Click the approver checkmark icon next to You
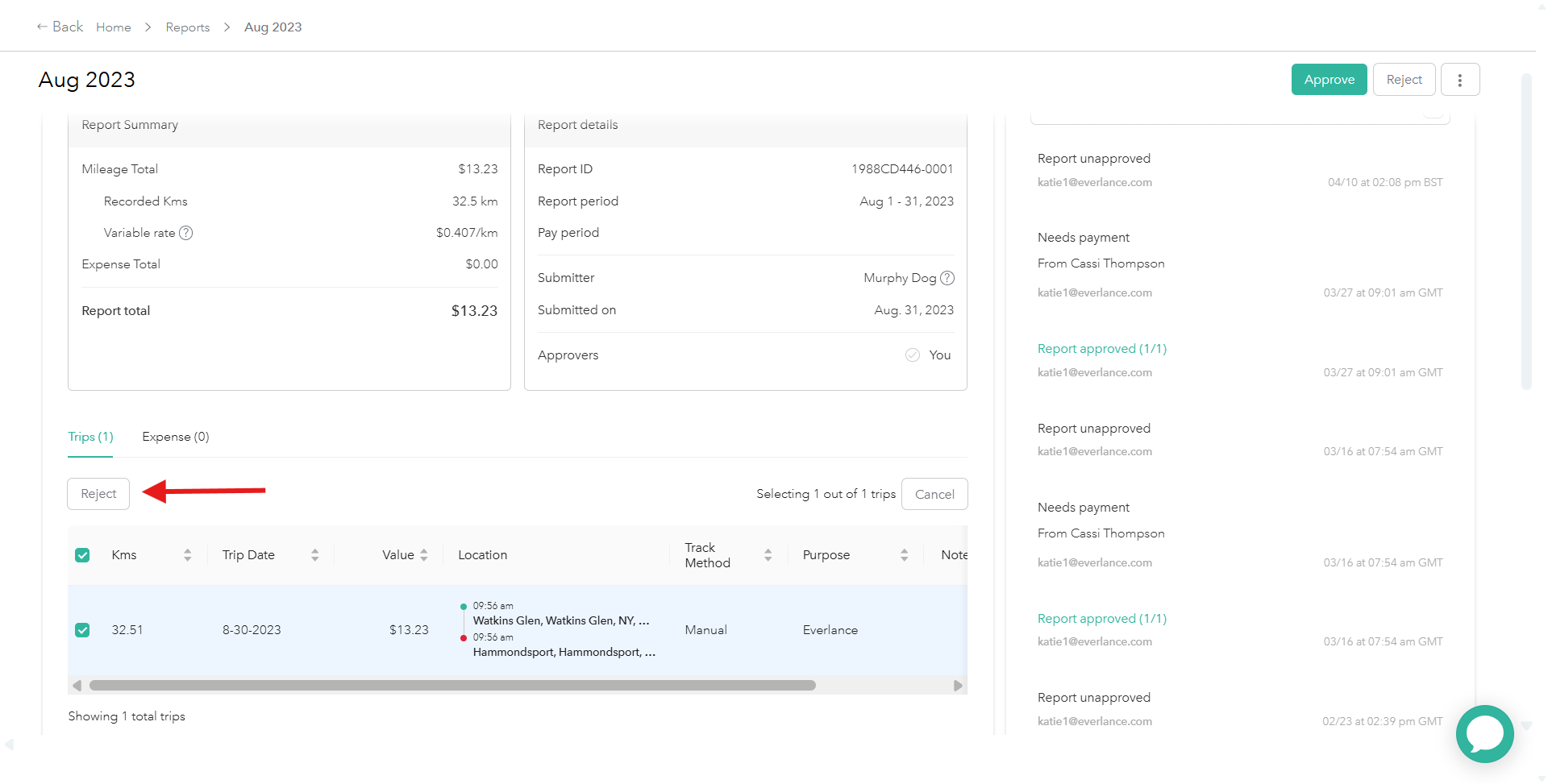 coord(913,355)
